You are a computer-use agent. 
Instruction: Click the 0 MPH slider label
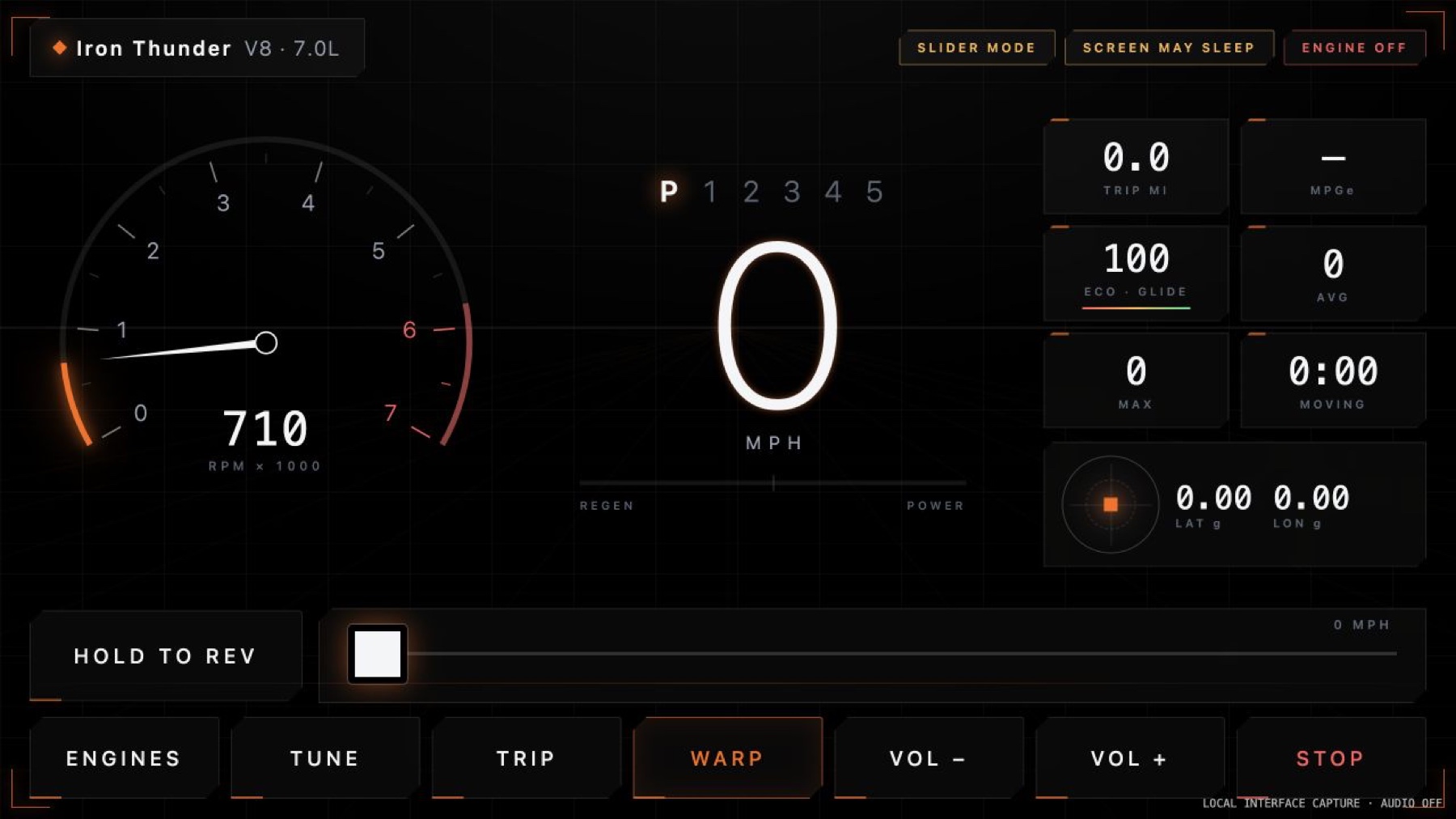coord(1361,625)
